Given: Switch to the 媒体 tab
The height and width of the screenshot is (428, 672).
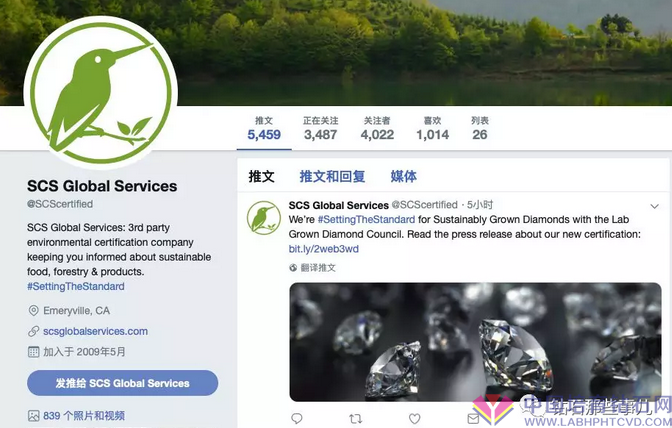Looking at the screenshot, I should pos(403,176).
